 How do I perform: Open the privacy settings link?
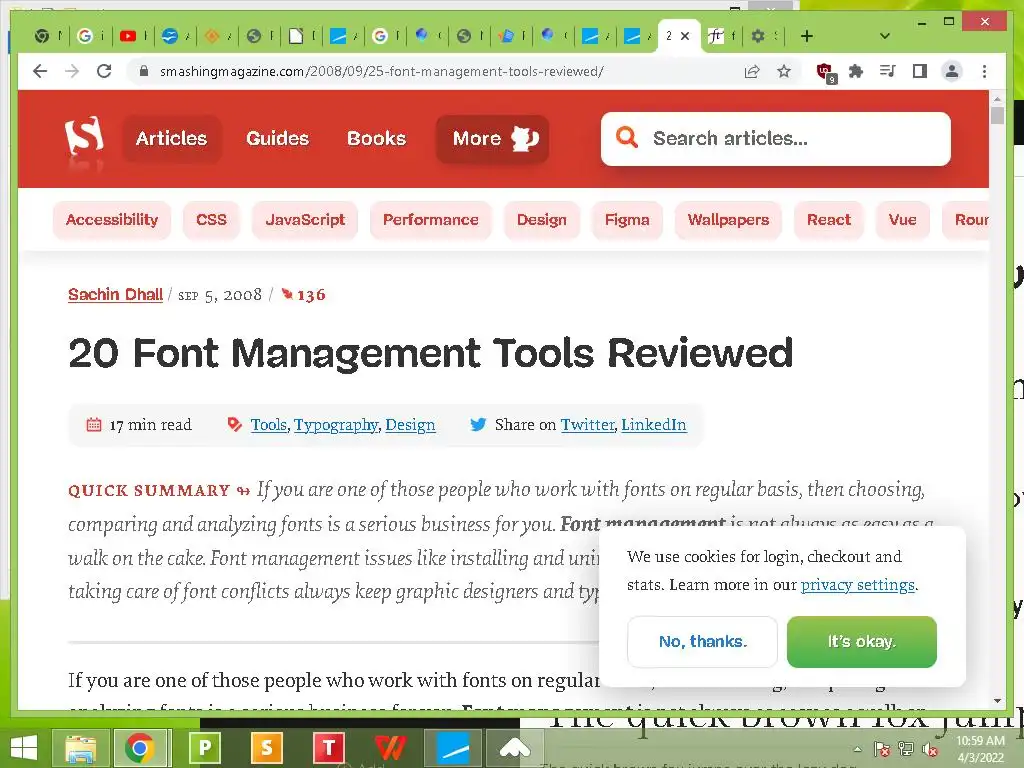click(857, 585)
